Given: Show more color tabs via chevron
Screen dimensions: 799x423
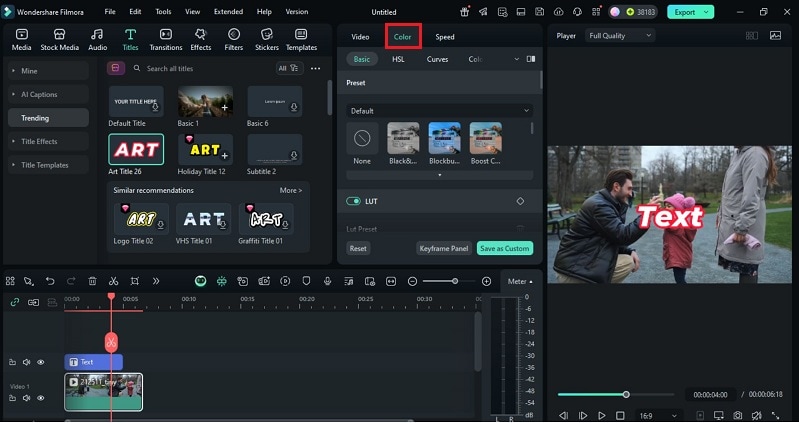Looking at the screenshot, I should coord(517,59).
